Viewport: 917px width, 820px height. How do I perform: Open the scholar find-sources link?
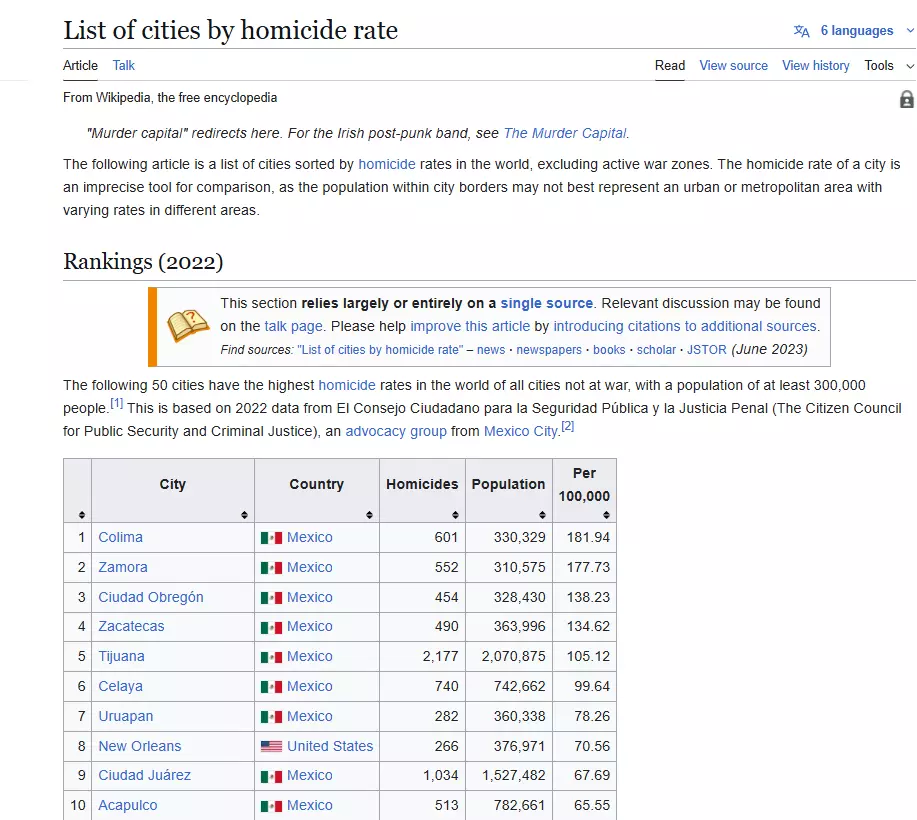pos(656,350)
